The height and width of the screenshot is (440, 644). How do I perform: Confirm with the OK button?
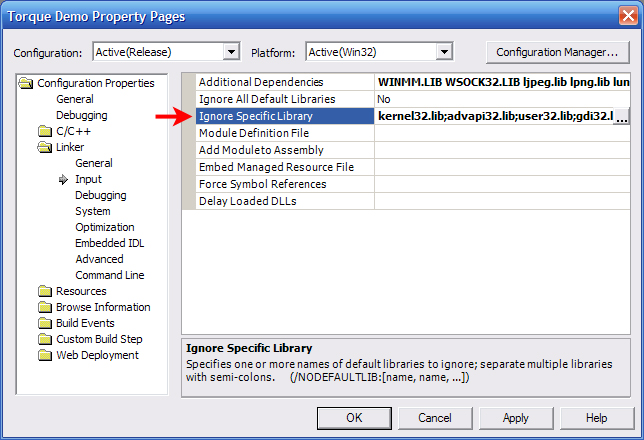pos(354,418)
